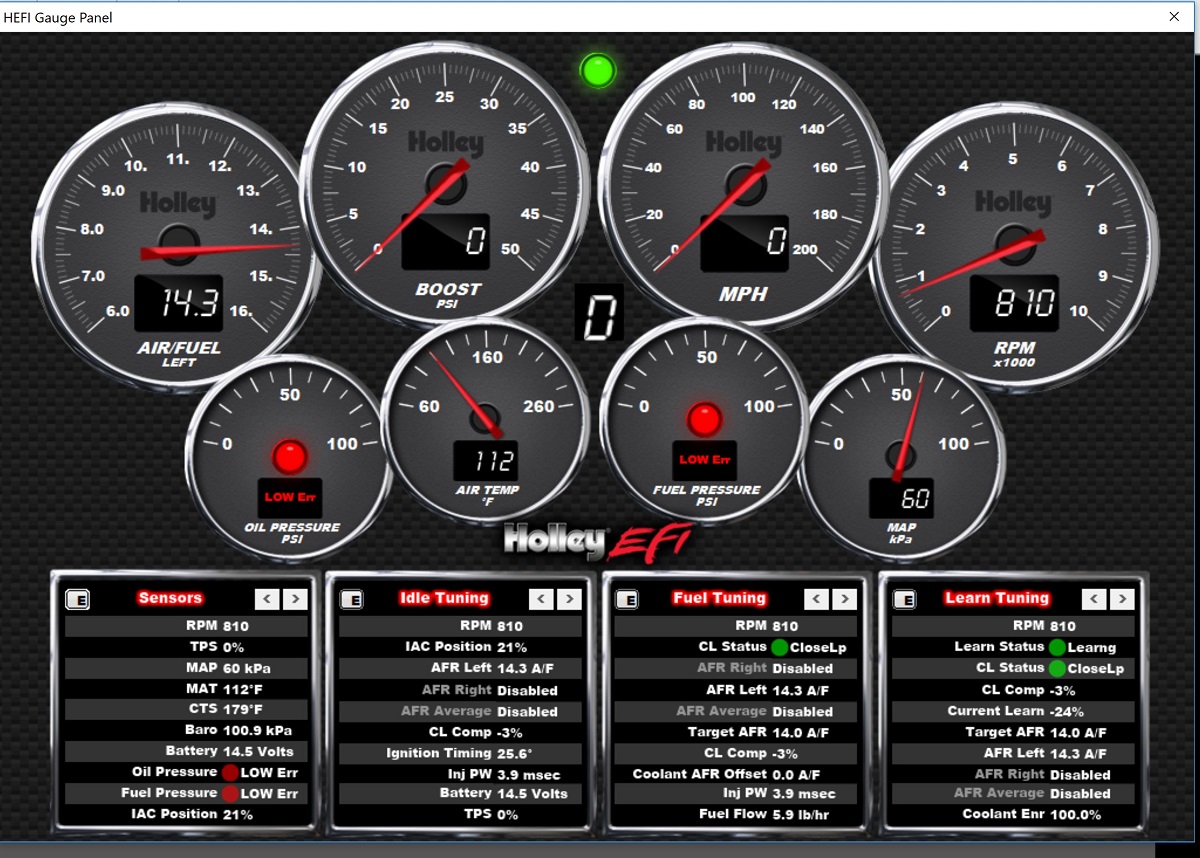This screenshot has height=858, width=1200.
Task: Select the Baro 100.9 kPa row in Sensors
Action: [187, 731]
